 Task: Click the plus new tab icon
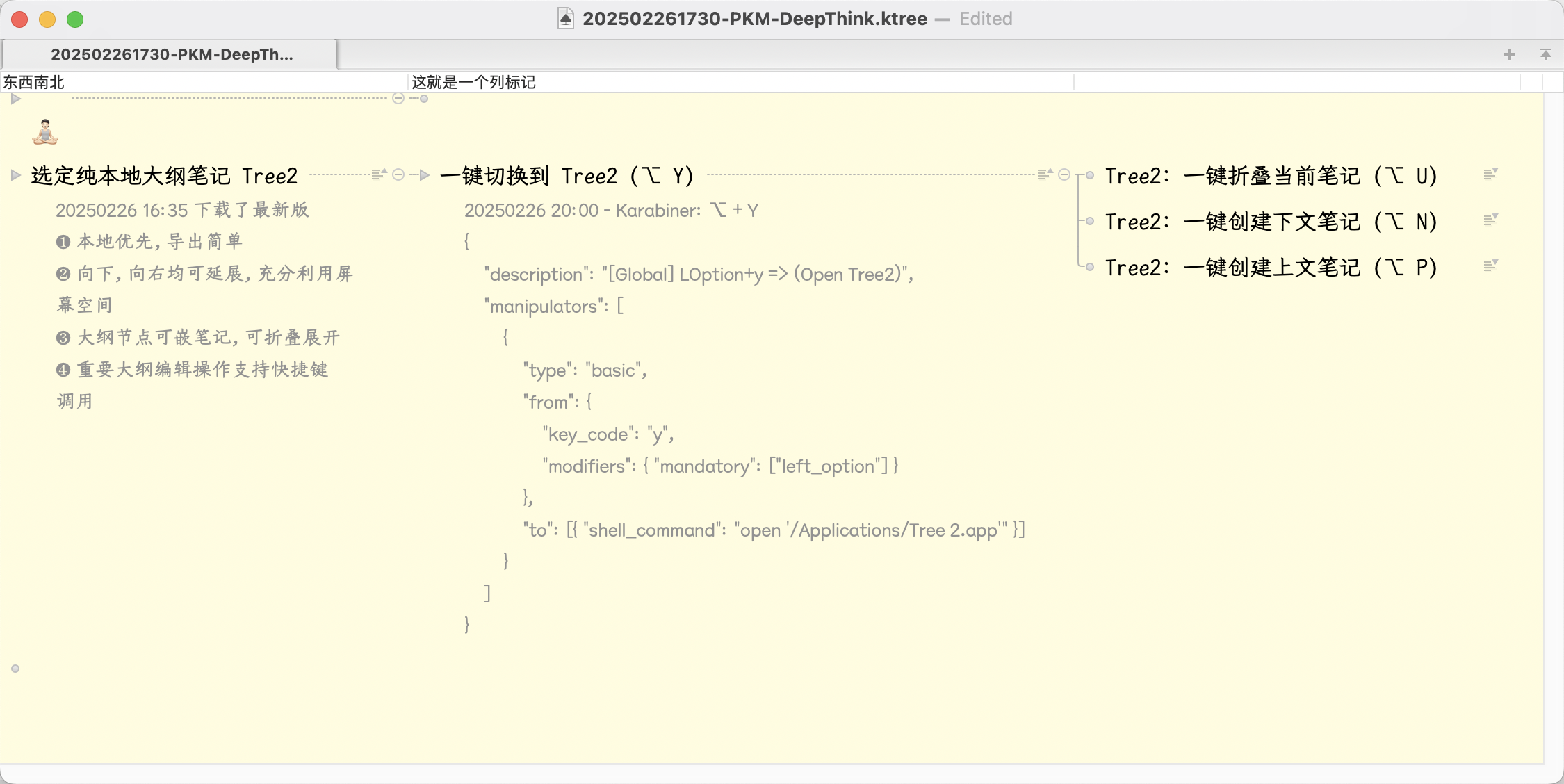(x=1509, y=54)
